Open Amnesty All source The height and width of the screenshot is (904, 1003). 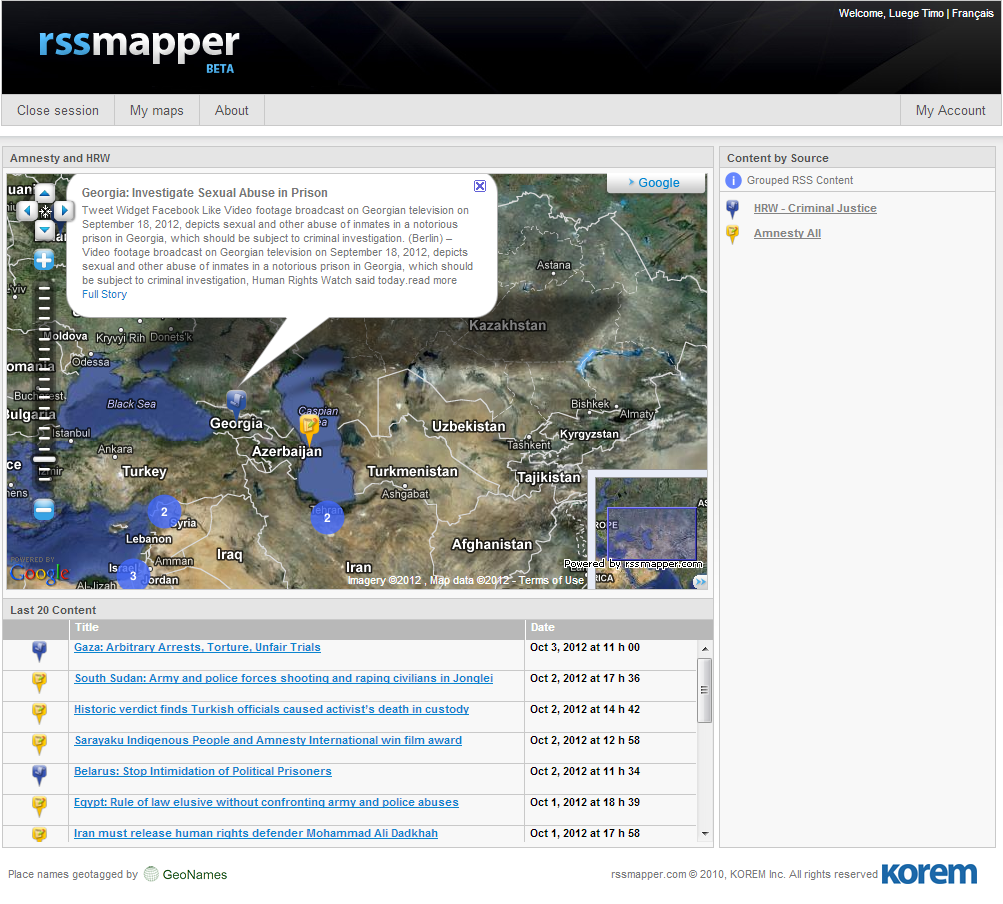[787, 234]
